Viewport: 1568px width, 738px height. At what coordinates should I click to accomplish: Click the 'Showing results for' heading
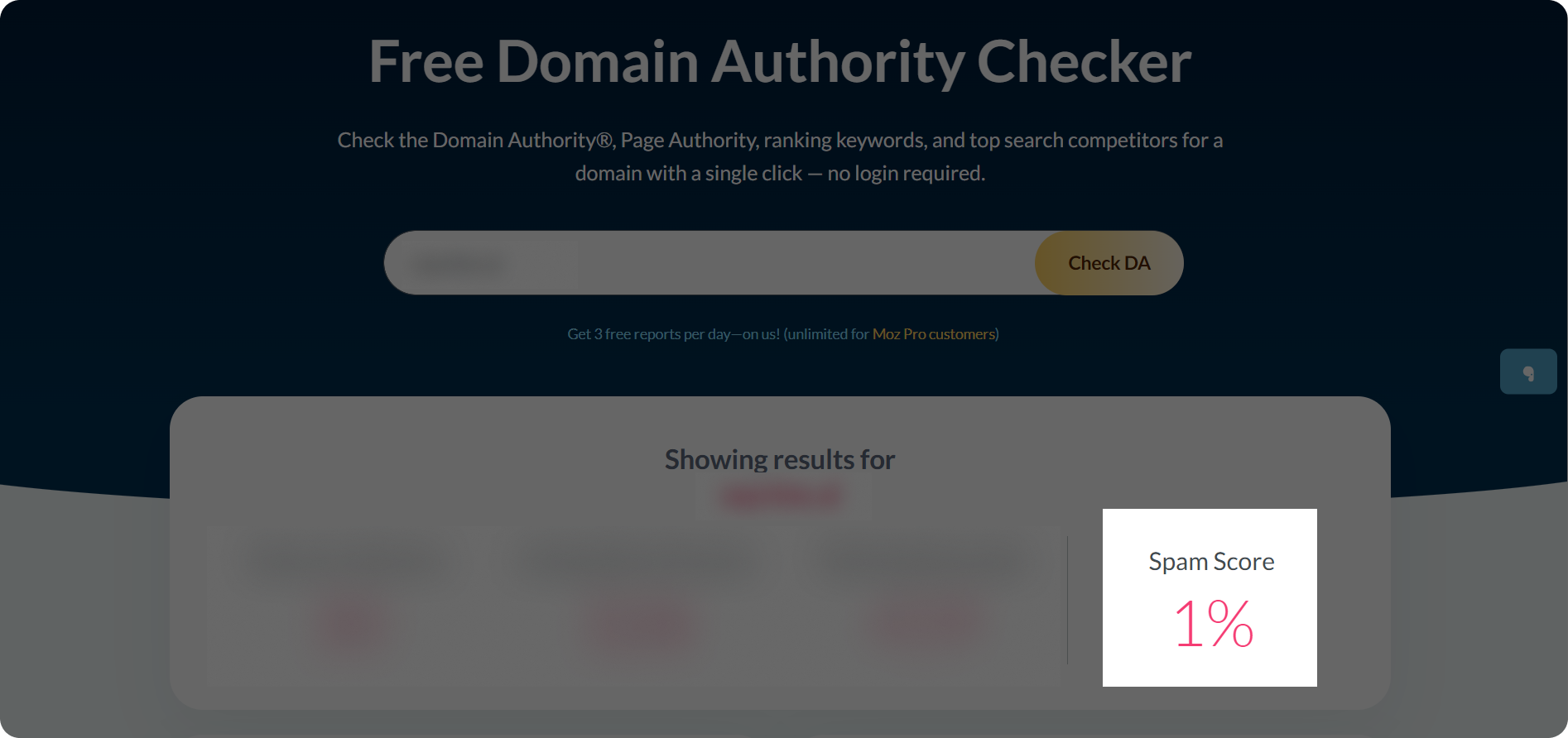tap(780, 460)
